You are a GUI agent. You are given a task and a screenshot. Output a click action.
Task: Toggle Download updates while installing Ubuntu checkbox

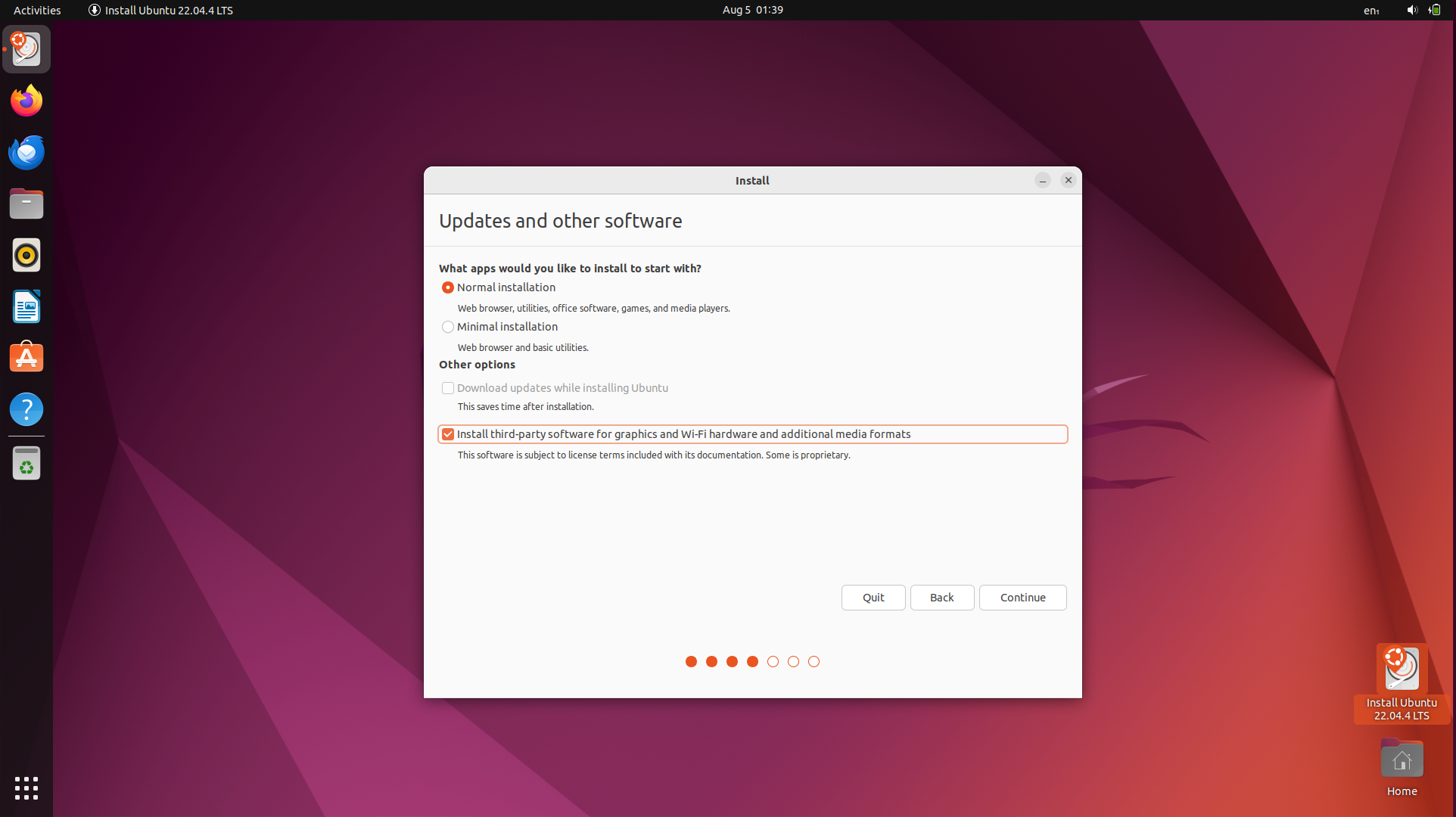click(x=448, y=388)
